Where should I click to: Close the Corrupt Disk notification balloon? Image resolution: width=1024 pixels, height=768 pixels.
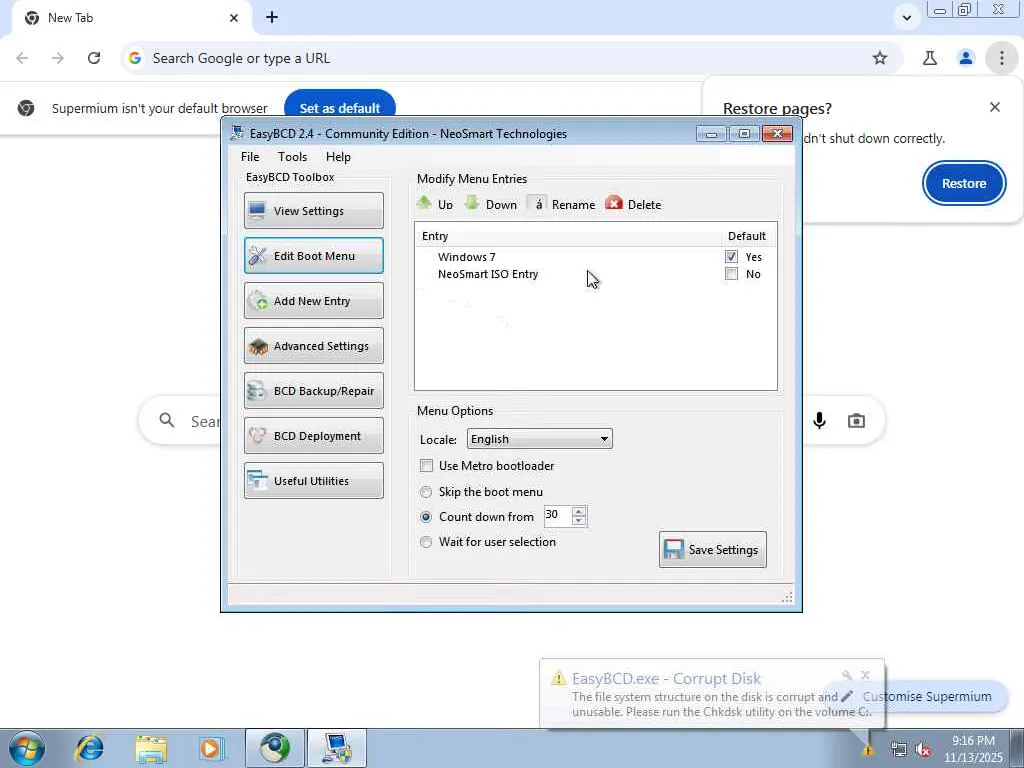coord(865,675)
